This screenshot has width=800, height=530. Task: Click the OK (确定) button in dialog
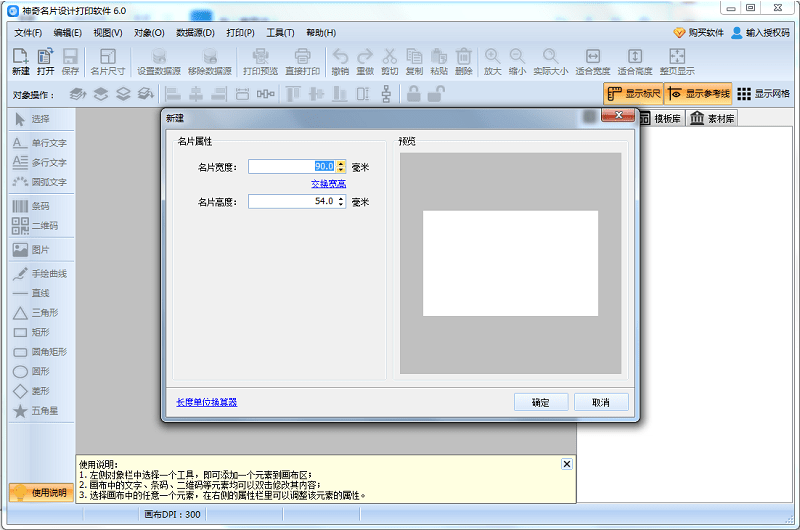[540, 402]
